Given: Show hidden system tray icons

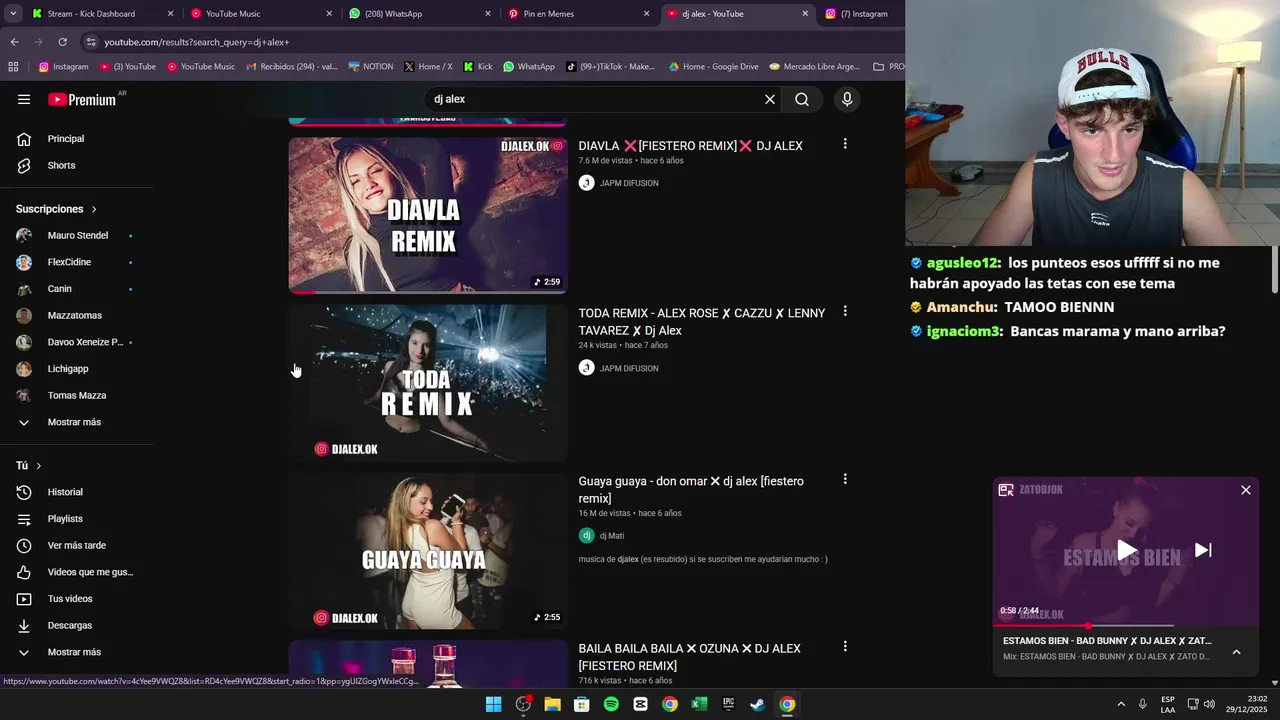Looking at the screenshot, I should pos(1121,704).
